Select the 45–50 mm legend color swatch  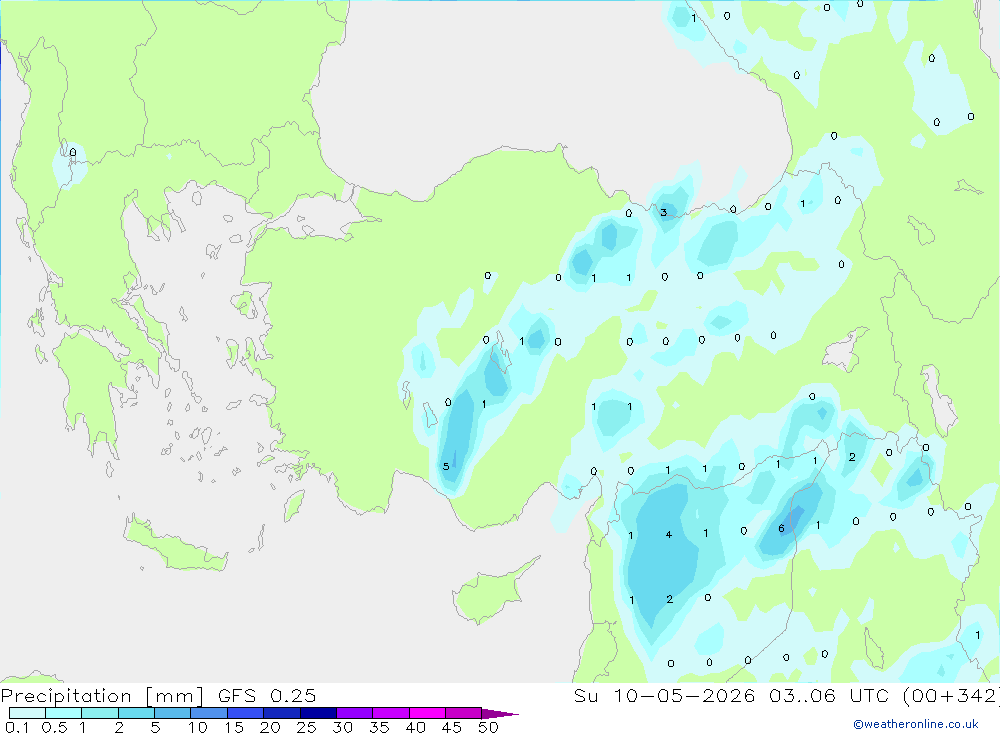pyautogui.click(x=464, y=713)
